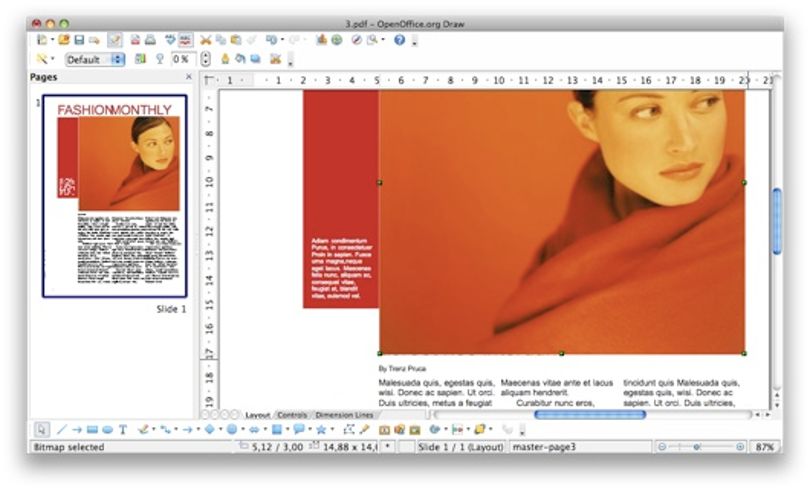
Task: Select the Line drawing tool
Action: tap(62, 429)
